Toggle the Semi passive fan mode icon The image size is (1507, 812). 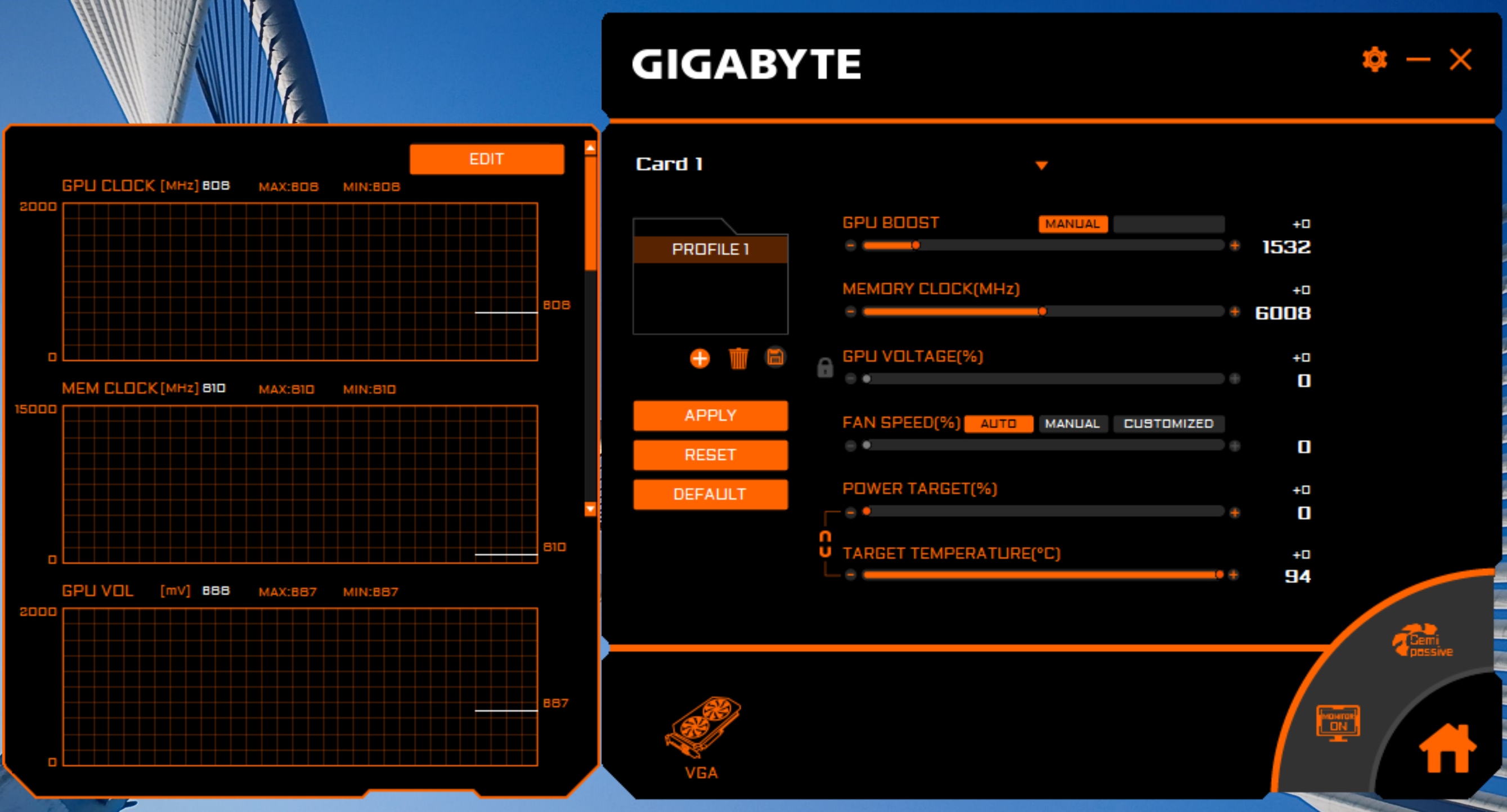click(x=1422, y=641)
